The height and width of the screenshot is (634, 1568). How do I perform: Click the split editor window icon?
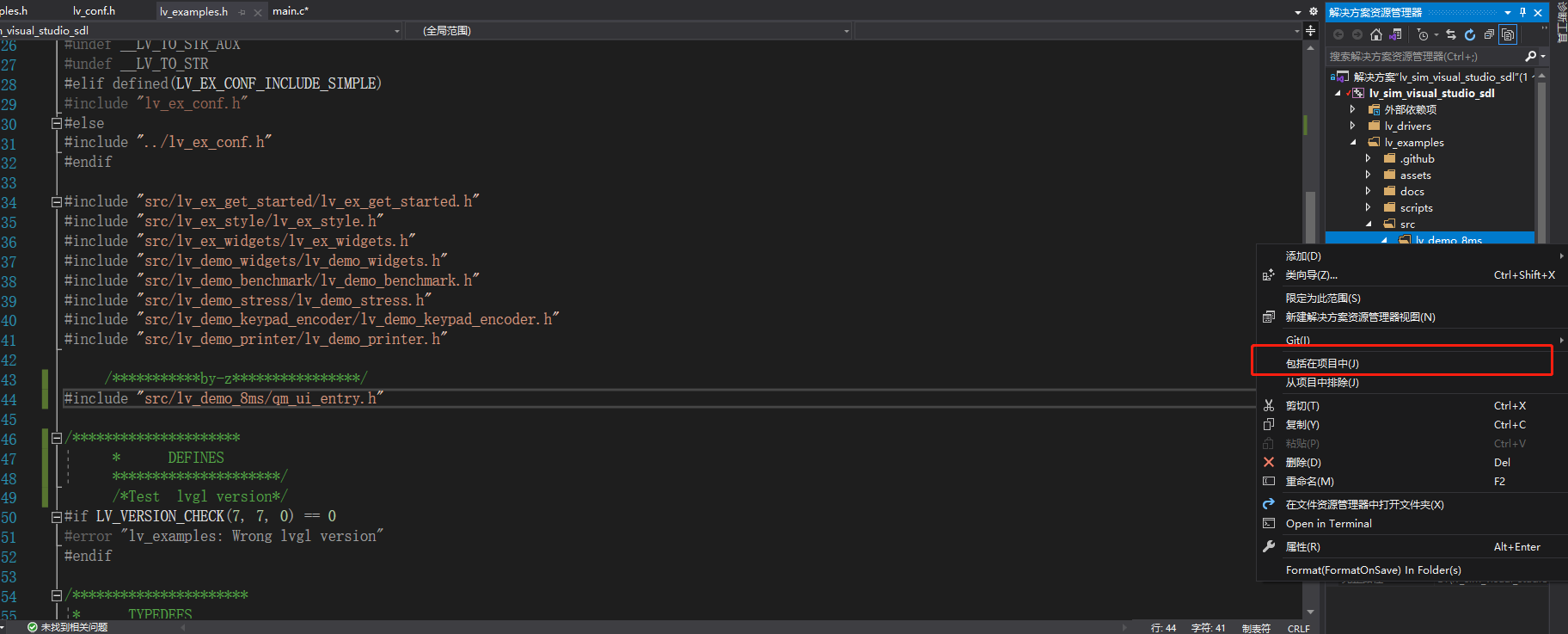point(1310,30)
